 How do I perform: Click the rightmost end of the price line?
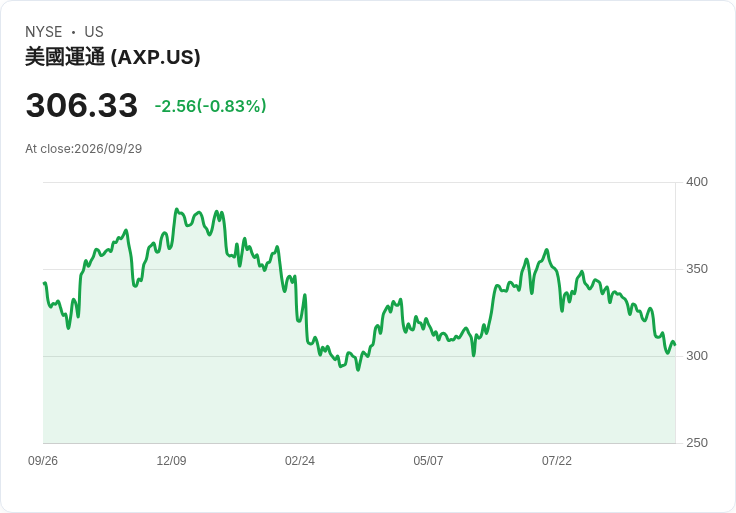[x=675, y=345]
